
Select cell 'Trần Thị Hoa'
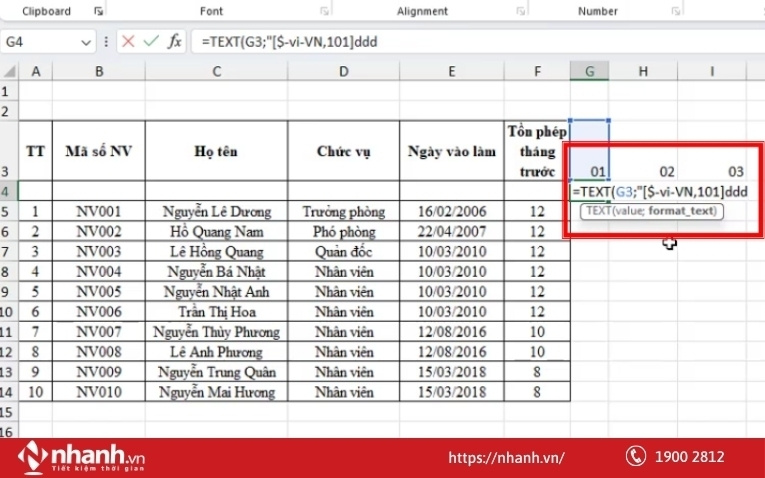coord(217,312)
